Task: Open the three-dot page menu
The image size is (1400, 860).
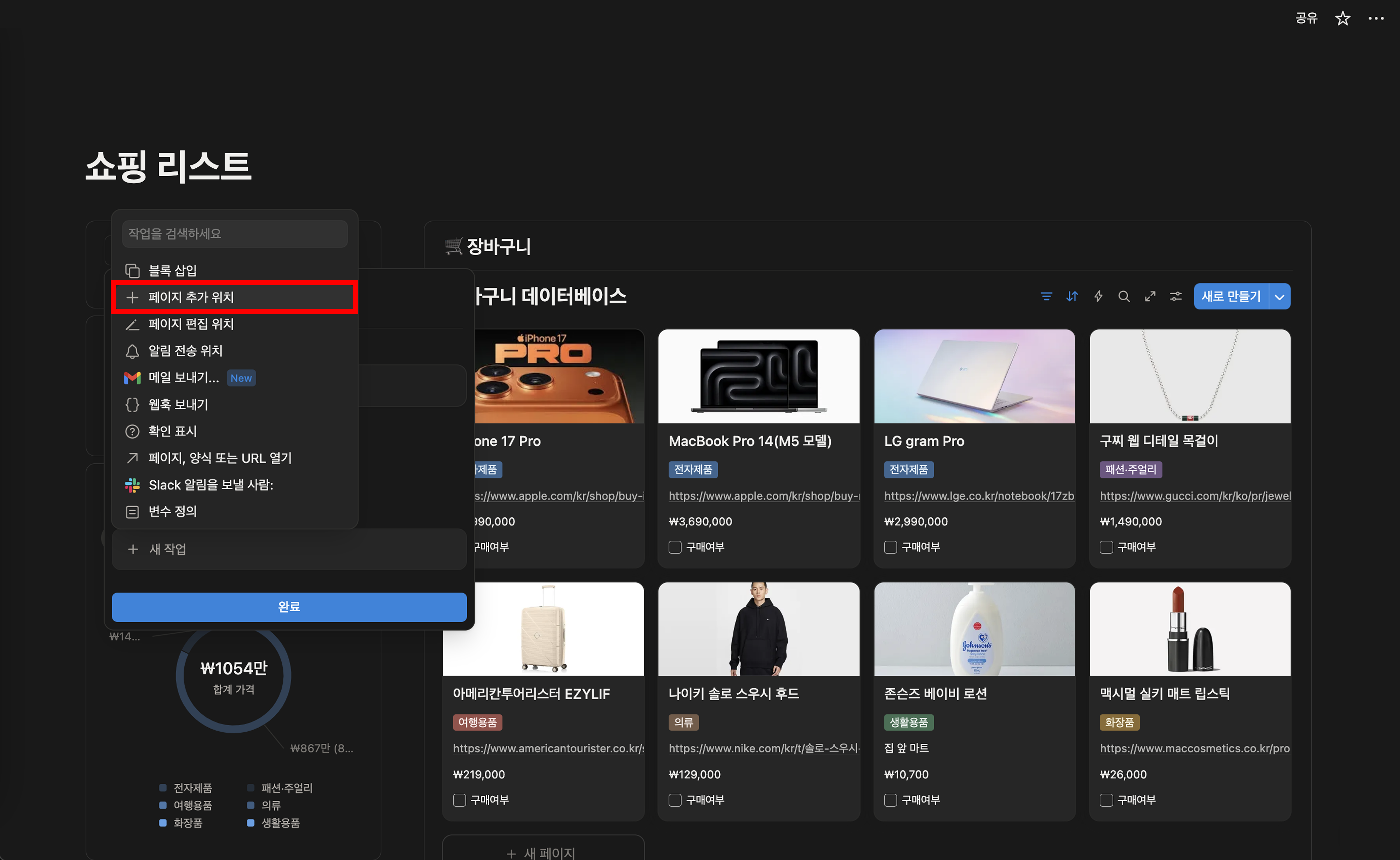Action: point(1376,18)
